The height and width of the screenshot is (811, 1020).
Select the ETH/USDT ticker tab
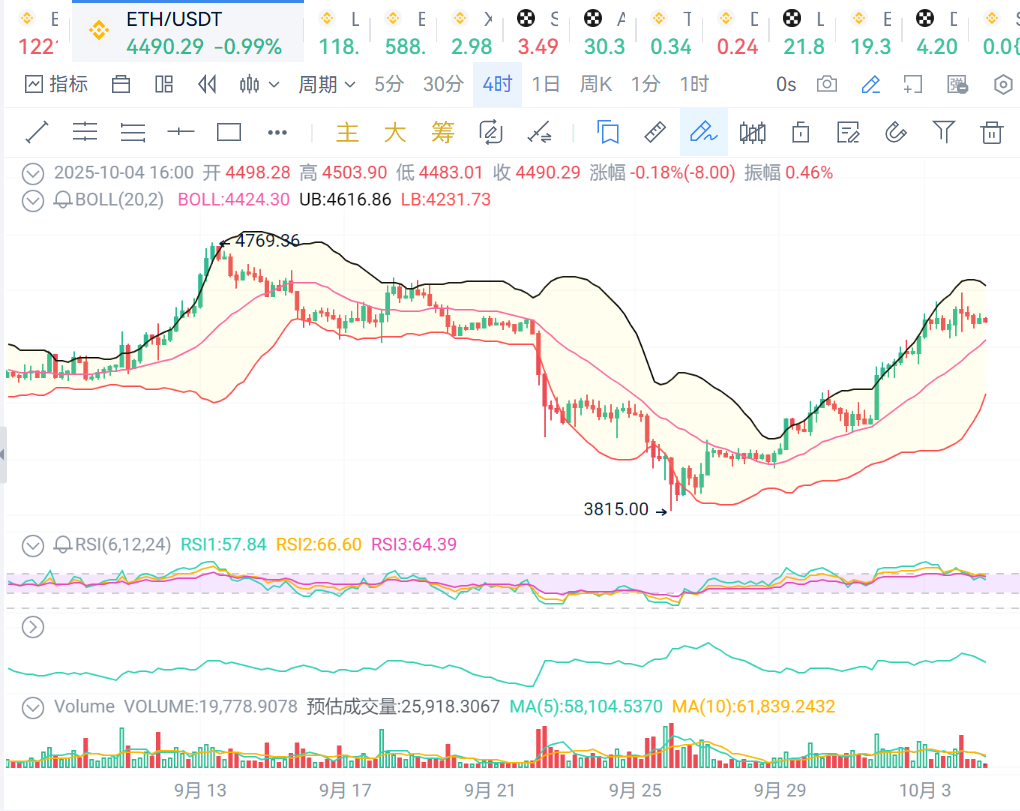click(187, 32)
